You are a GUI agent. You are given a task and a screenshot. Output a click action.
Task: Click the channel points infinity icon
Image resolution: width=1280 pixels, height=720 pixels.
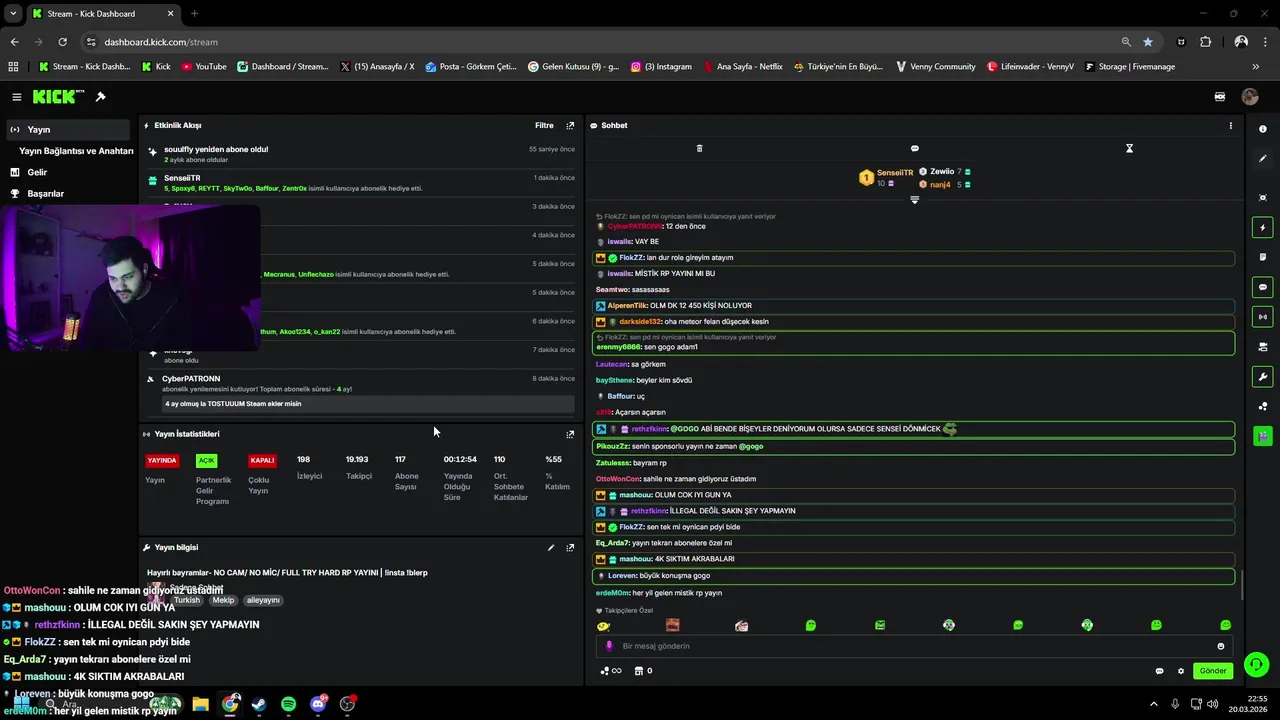pyautogui.click(x=610, y=671)
